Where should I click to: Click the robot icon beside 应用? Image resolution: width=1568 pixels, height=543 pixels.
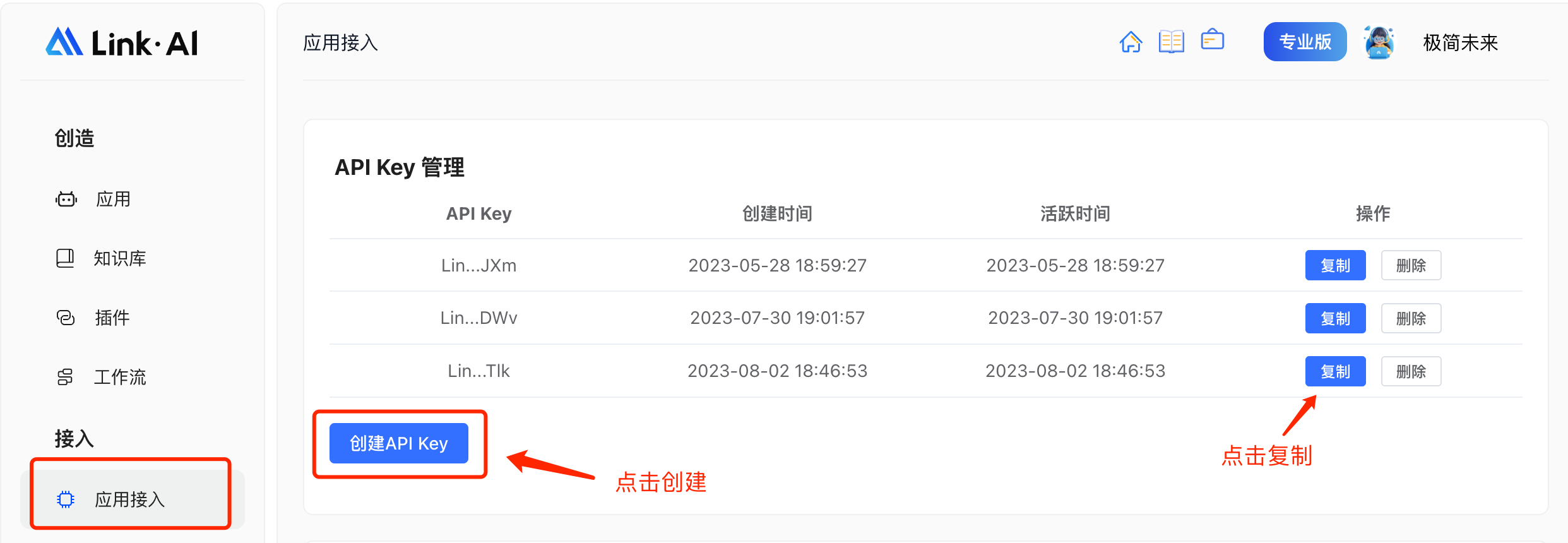(66, 200)
